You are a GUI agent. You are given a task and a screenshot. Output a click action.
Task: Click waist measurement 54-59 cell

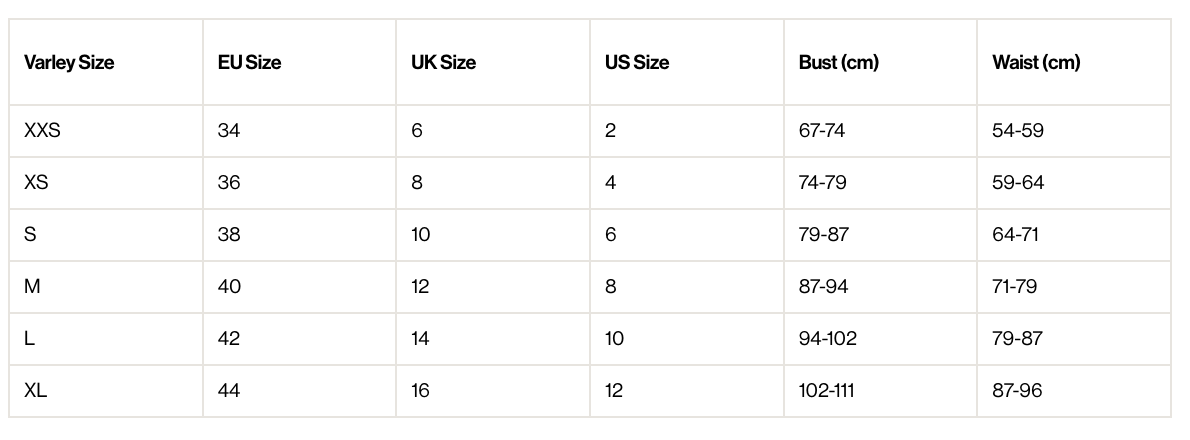(x=1018, y=131)
